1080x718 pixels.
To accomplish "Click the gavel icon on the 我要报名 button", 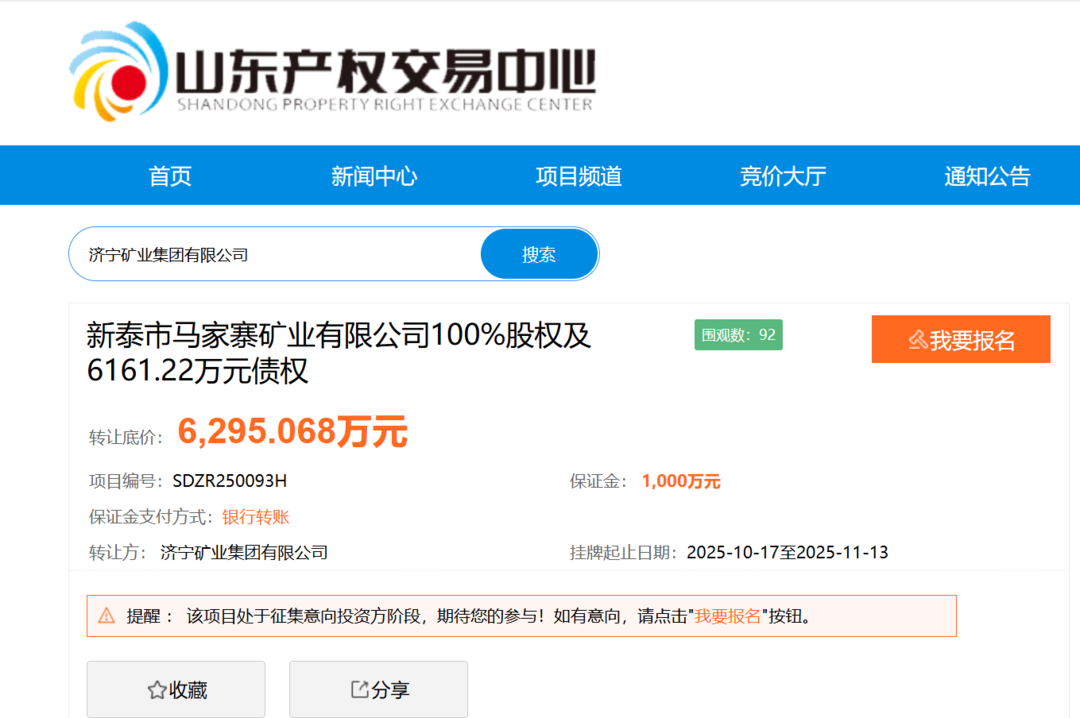I will [x=917, y=340].
